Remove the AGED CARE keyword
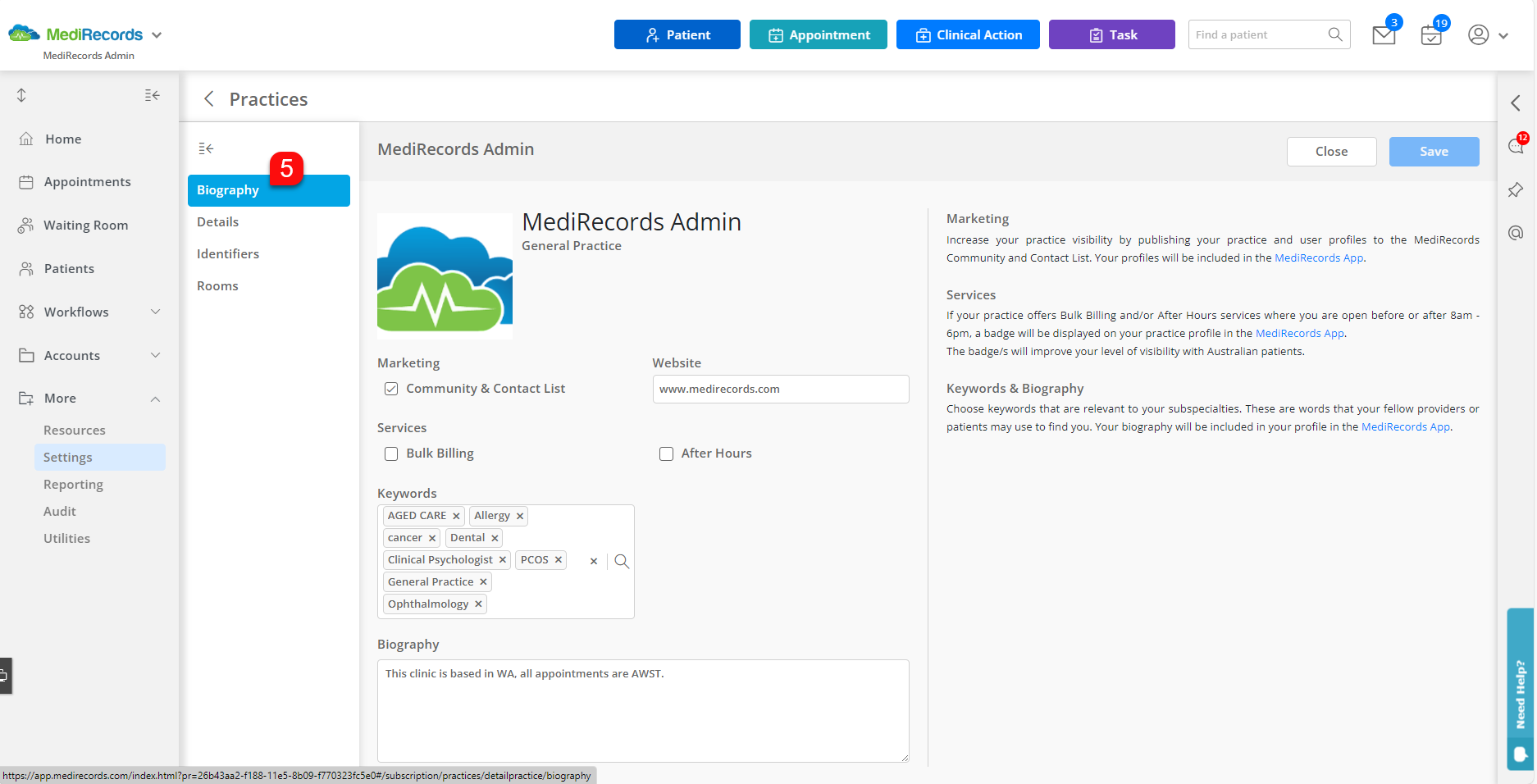 [456, 516]
